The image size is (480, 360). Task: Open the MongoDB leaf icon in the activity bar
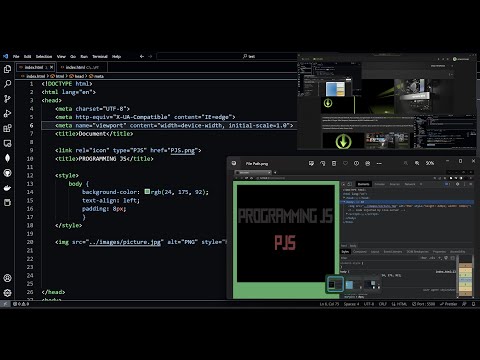coord(7,158)
